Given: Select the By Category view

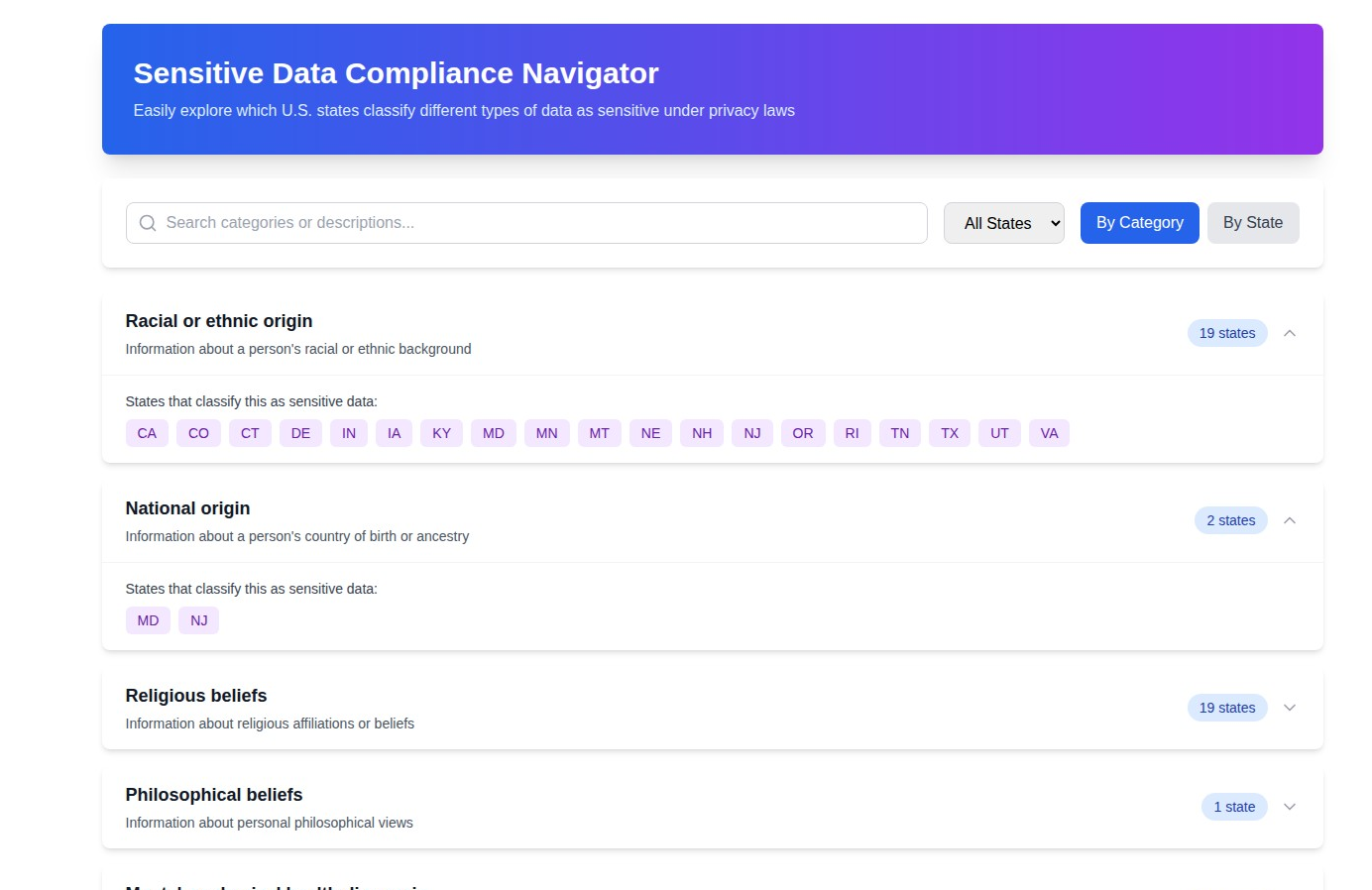Looking at the screenshot, I should [1139, 222].
